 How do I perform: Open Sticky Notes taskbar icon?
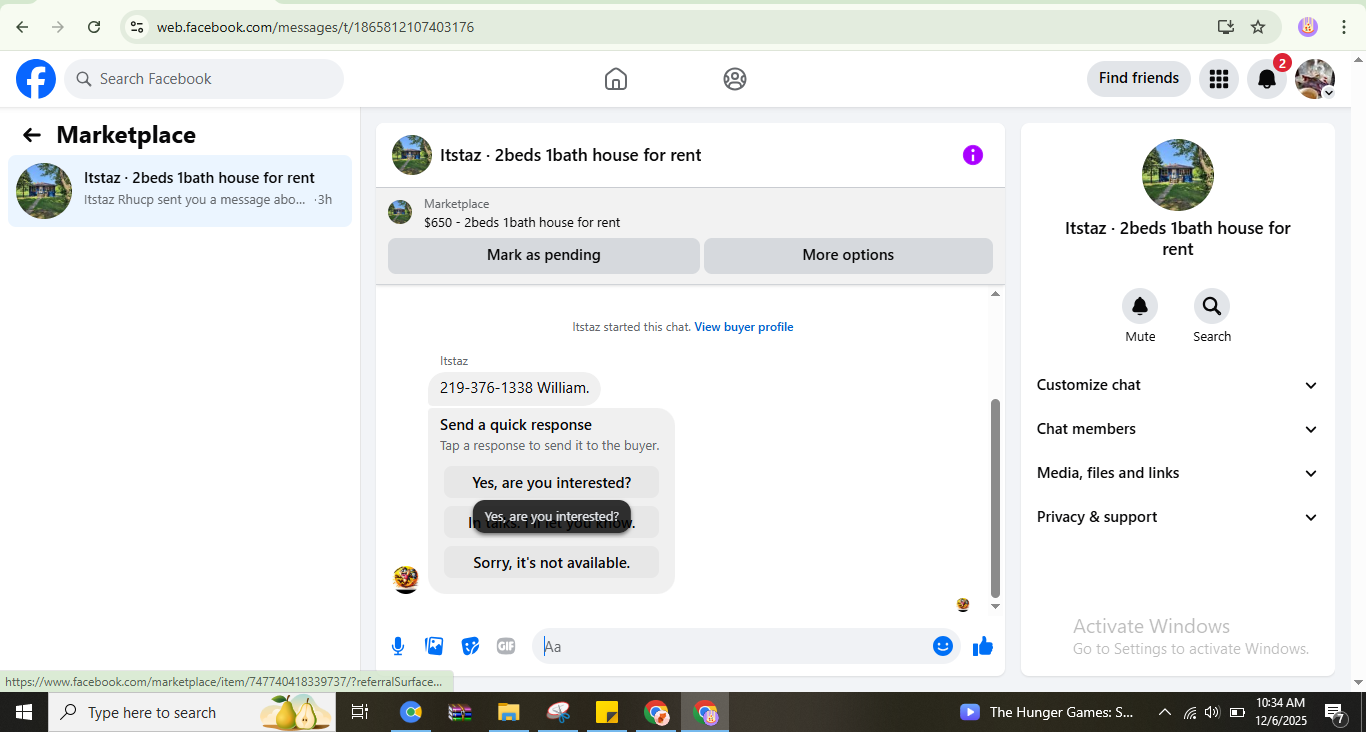coord(607,712)
